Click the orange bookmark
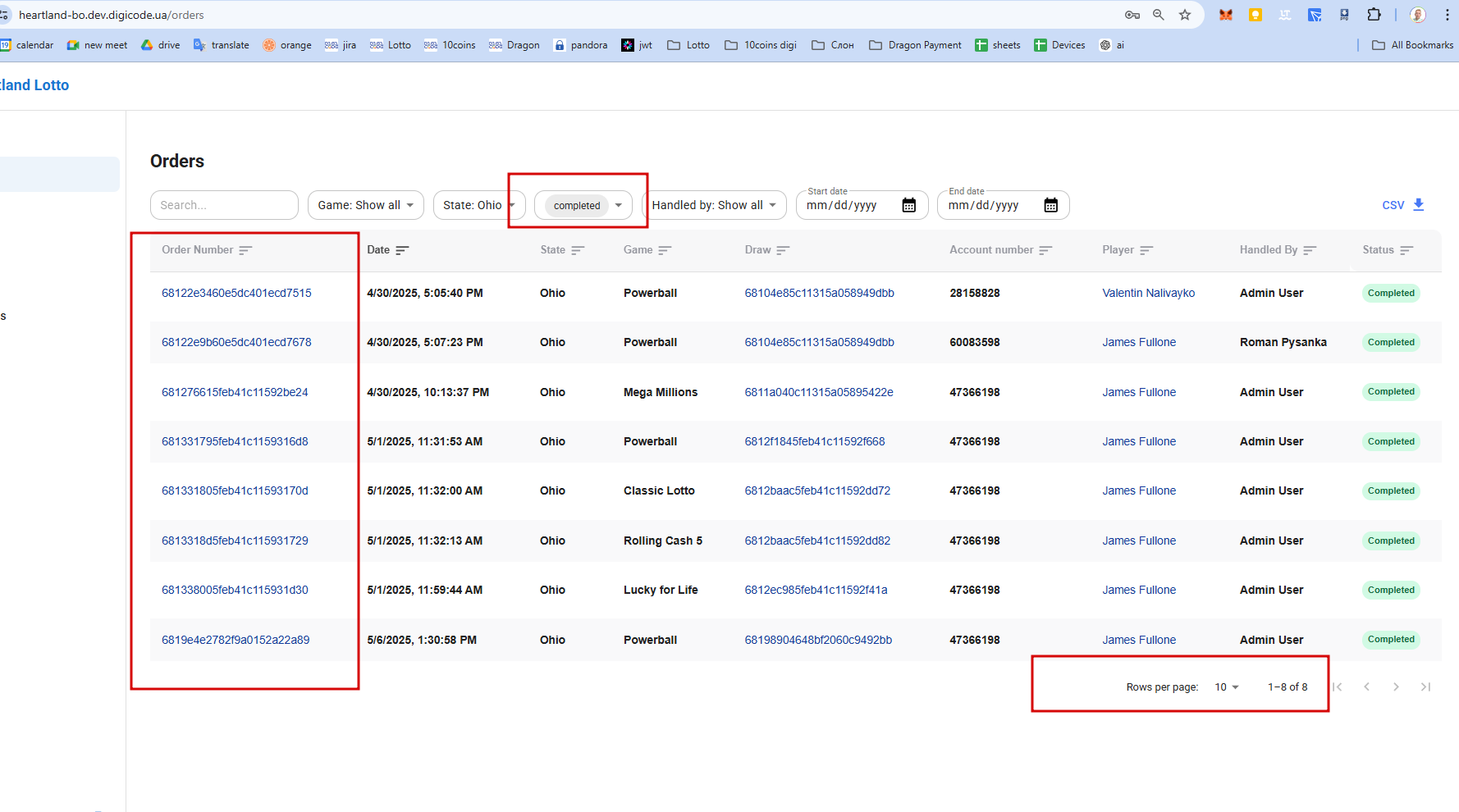 point(287,45)
